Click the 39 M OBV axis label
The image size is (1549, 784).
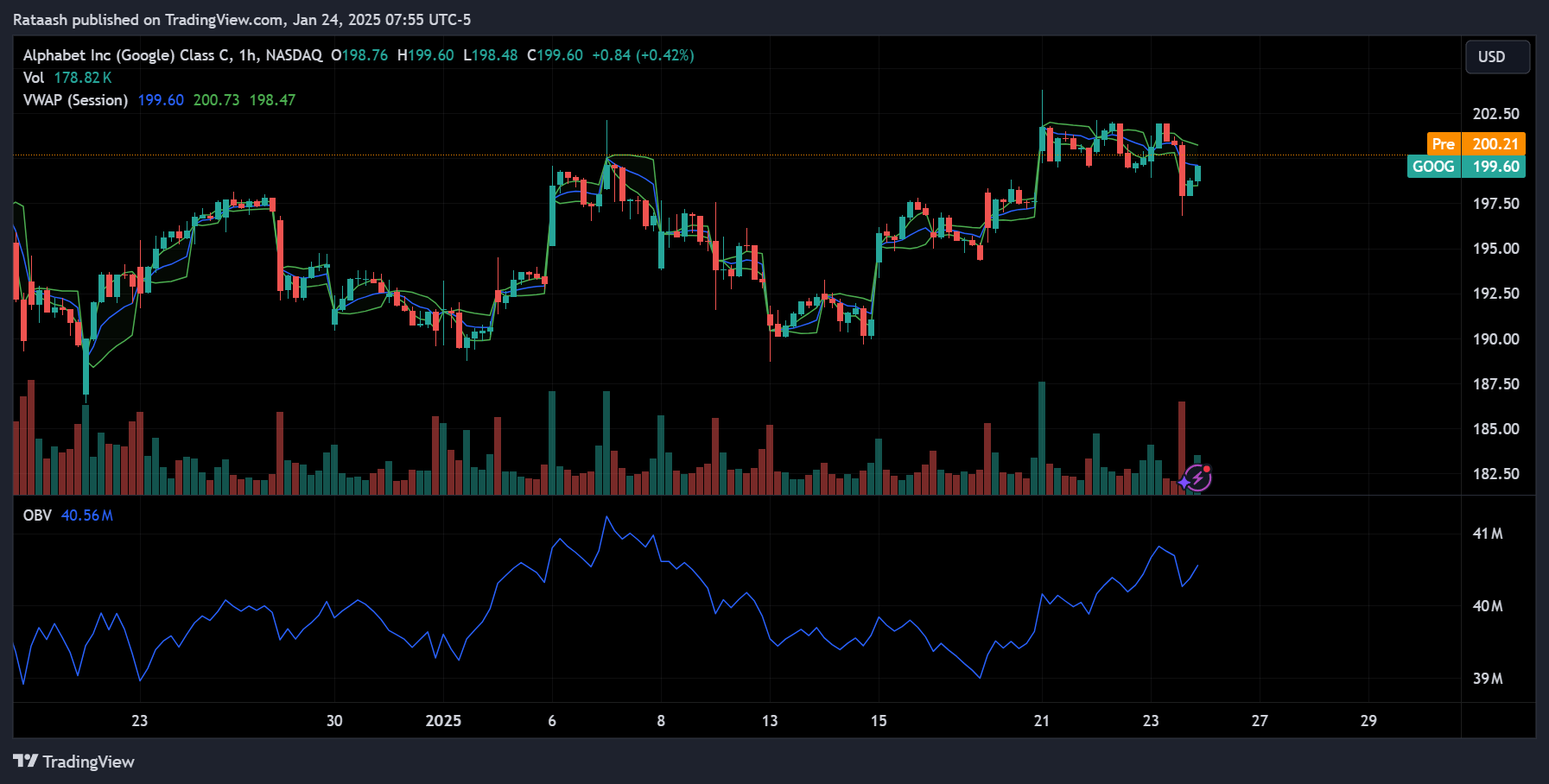[x=1488, y=679]
